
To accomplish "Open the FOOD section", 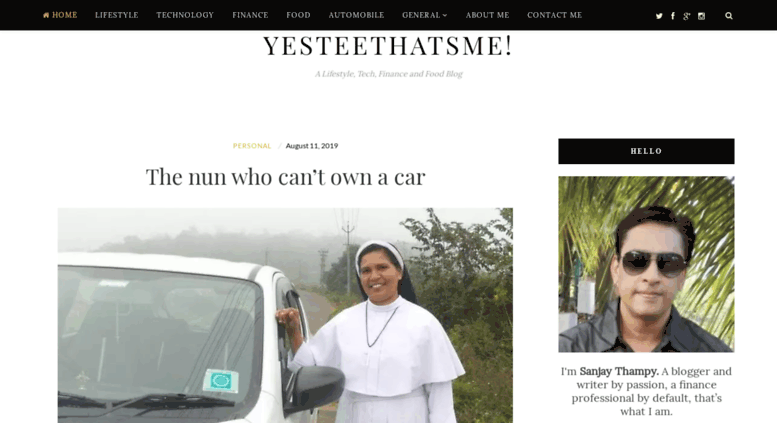I will (298, 15).
